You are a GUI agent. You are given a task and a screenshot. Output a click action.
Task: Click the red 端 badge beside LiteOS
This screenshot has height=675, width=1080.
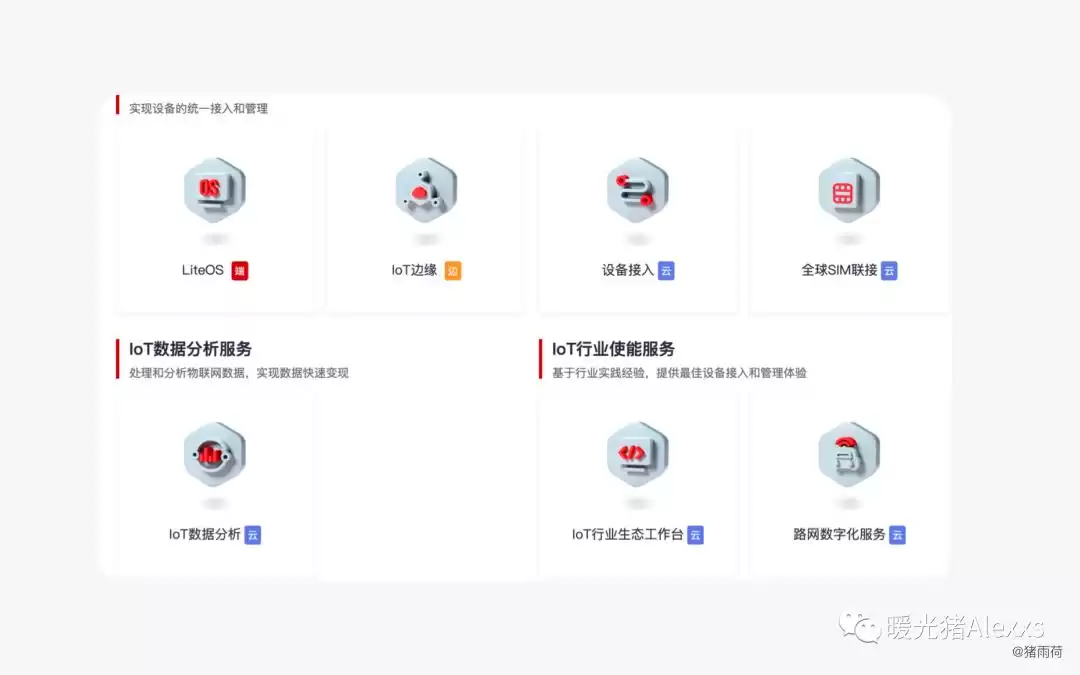click(242, 270)
